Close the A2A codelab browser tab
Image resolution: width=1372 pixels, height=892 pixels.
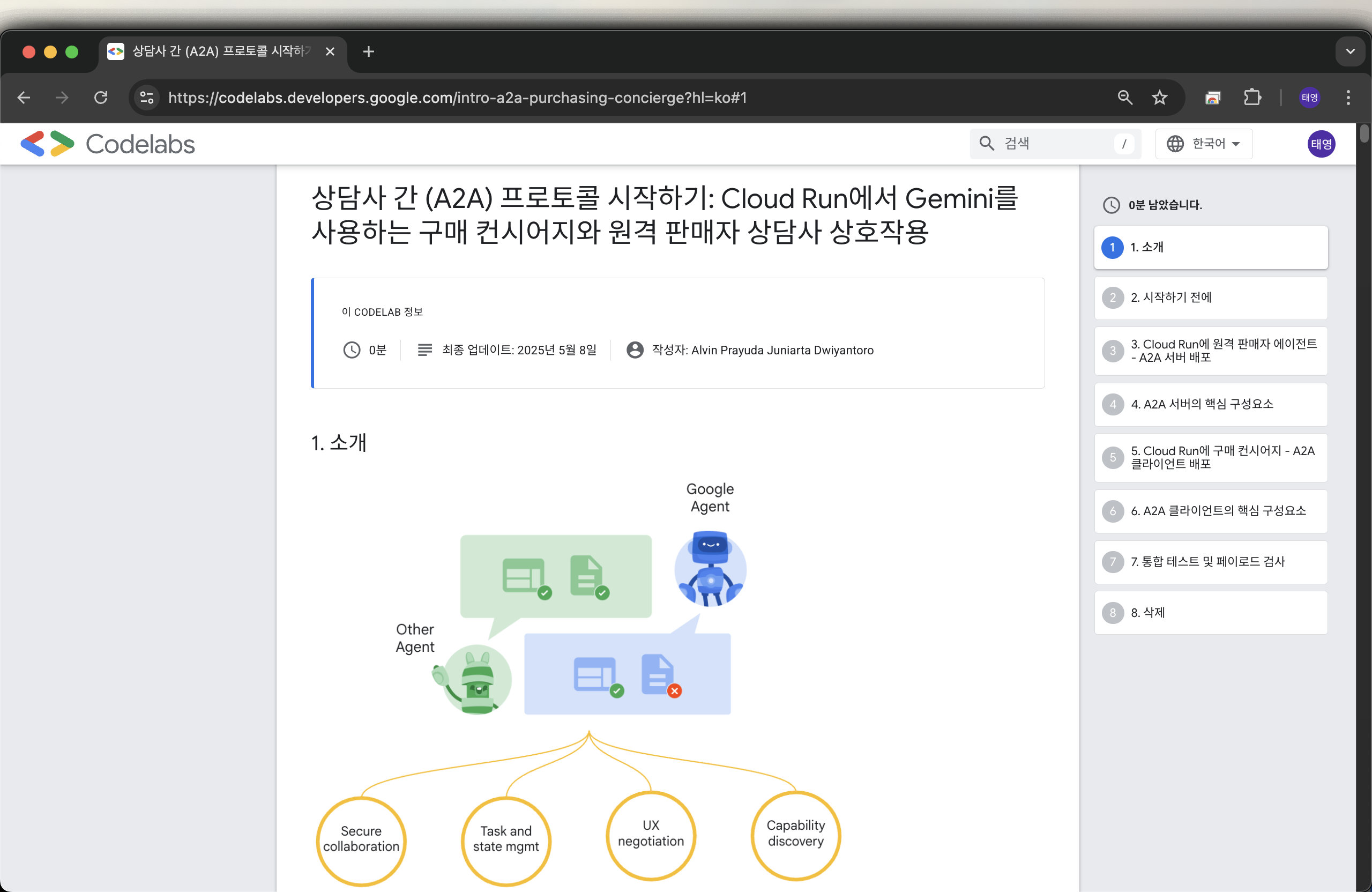[330, 52]
